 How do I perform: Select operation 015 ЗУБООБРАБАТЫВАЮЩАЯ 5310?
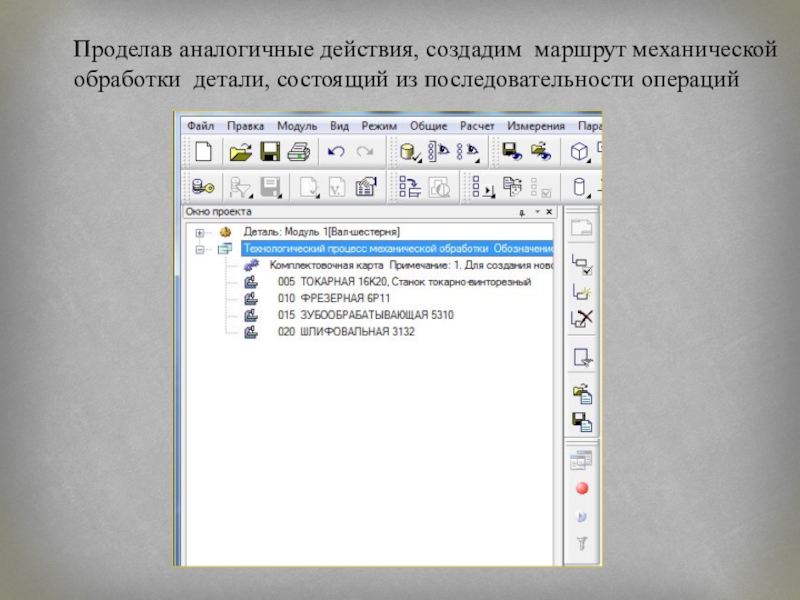[x=365, y=315]
